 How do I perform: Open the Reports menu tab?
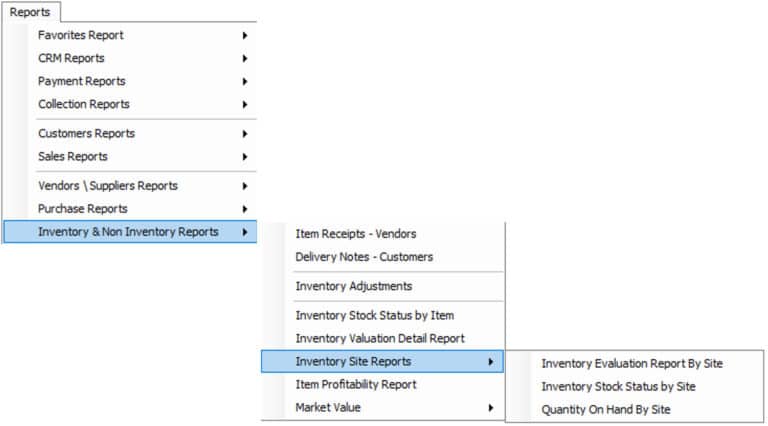30,11
